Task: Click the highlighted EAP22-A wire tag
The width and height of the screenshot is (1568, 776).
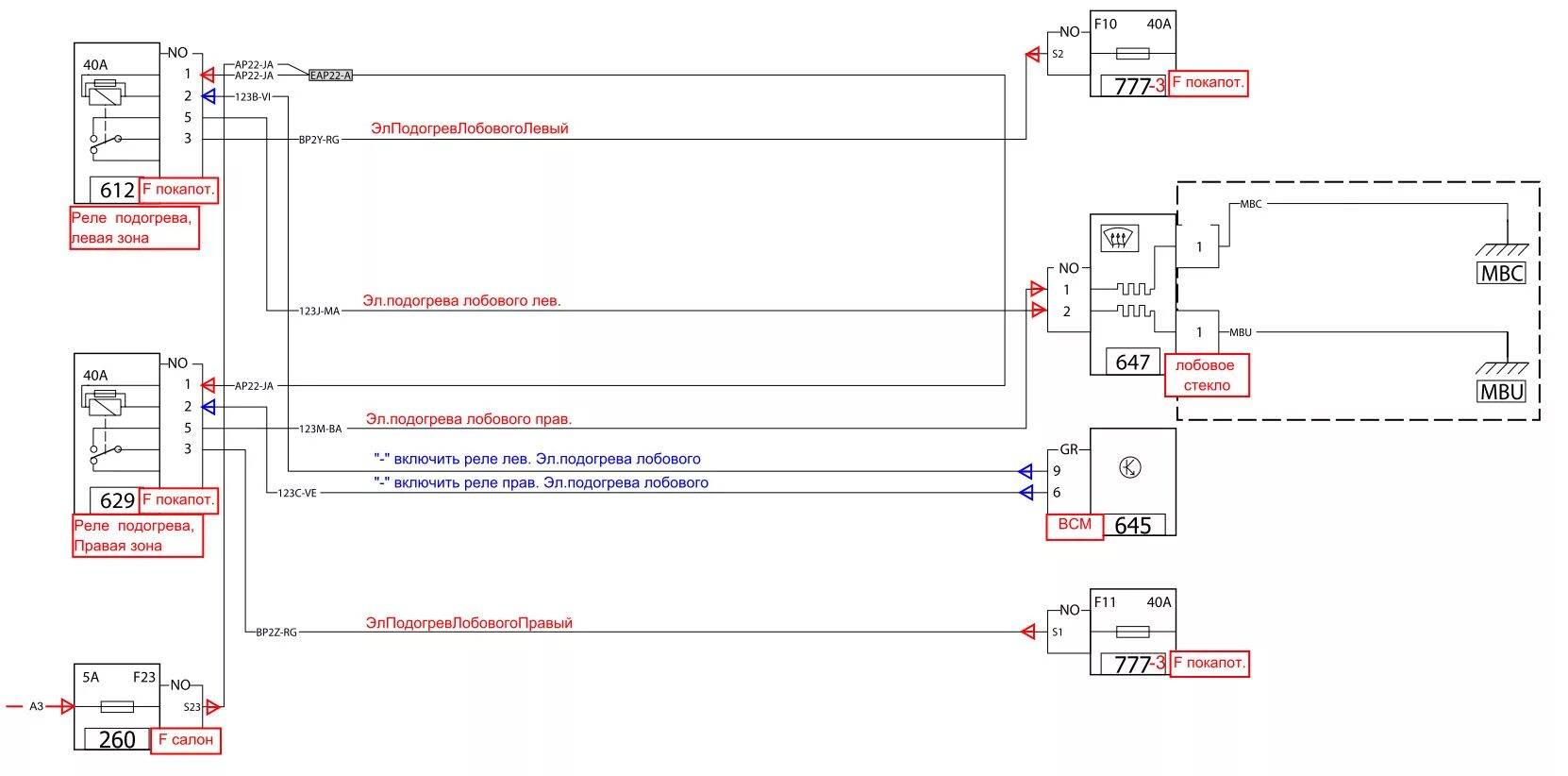Action: click(x=330, y=76)
